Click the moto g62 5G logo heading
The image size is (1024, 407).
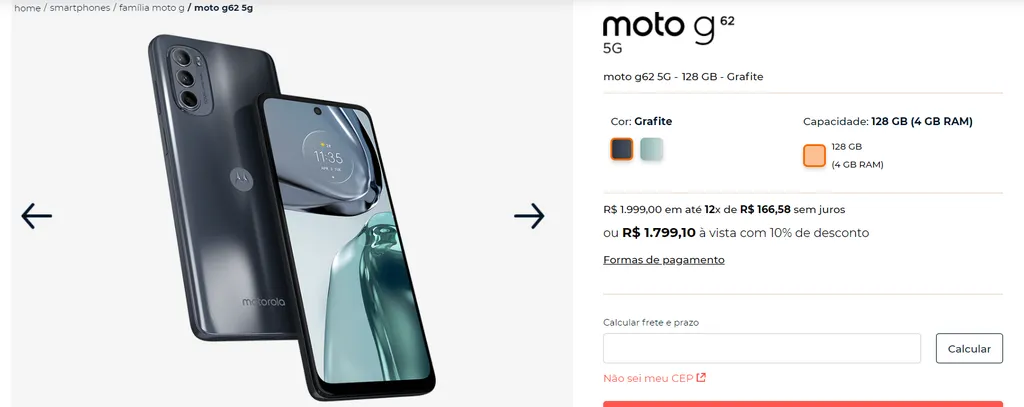click(x=669, y=34)
